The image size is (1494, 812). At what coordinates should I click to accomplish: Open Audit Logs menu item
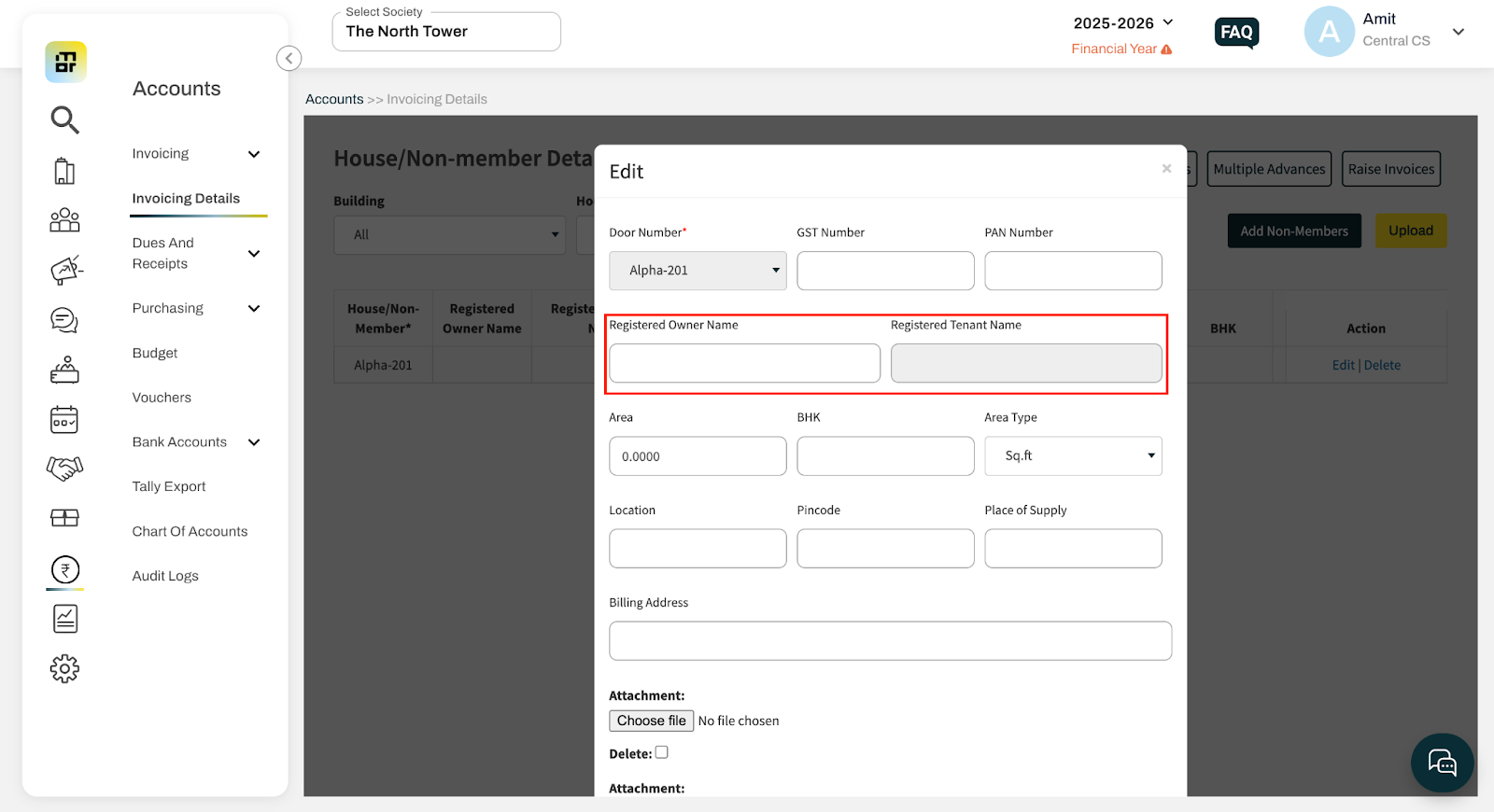click(165, 576)
